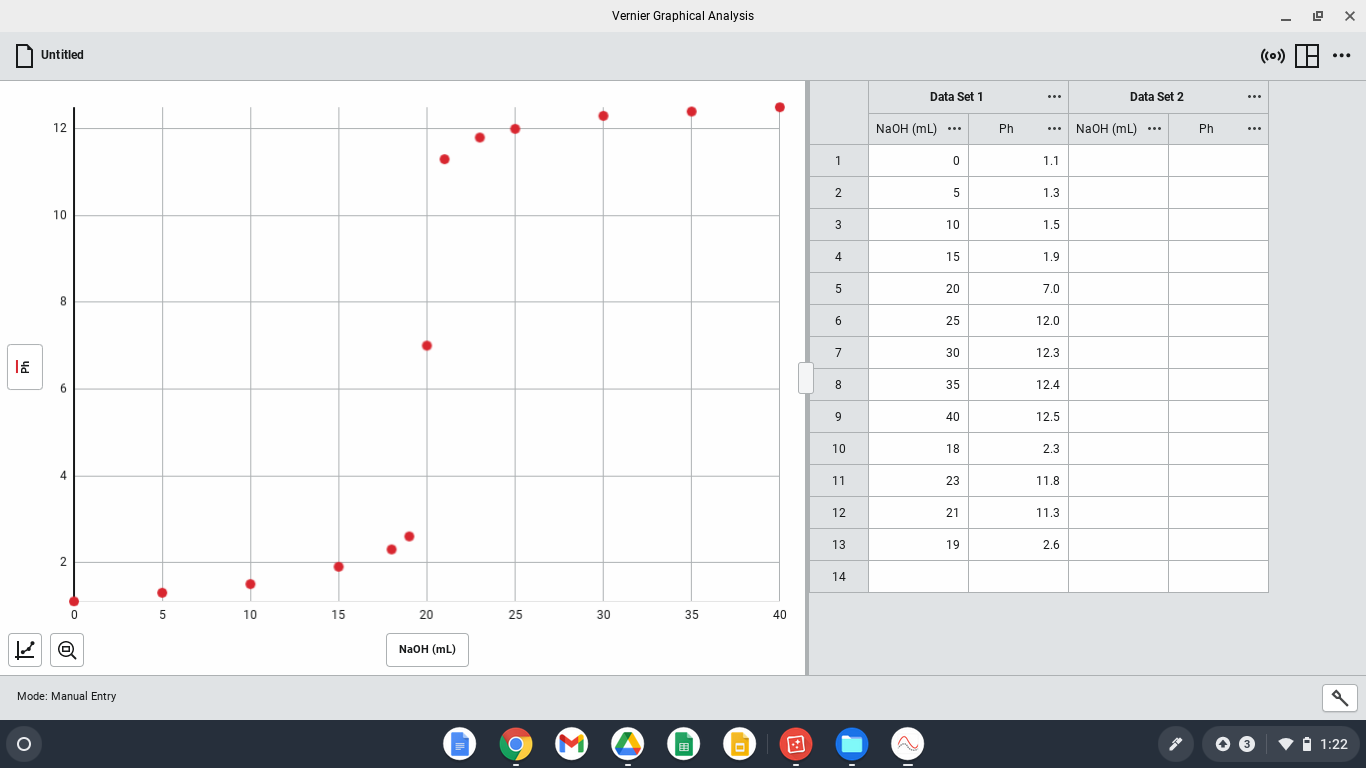Open the wrench tools icon
The width and height of the screenshot is (1366, 768).
click(x=1340, y=698)
